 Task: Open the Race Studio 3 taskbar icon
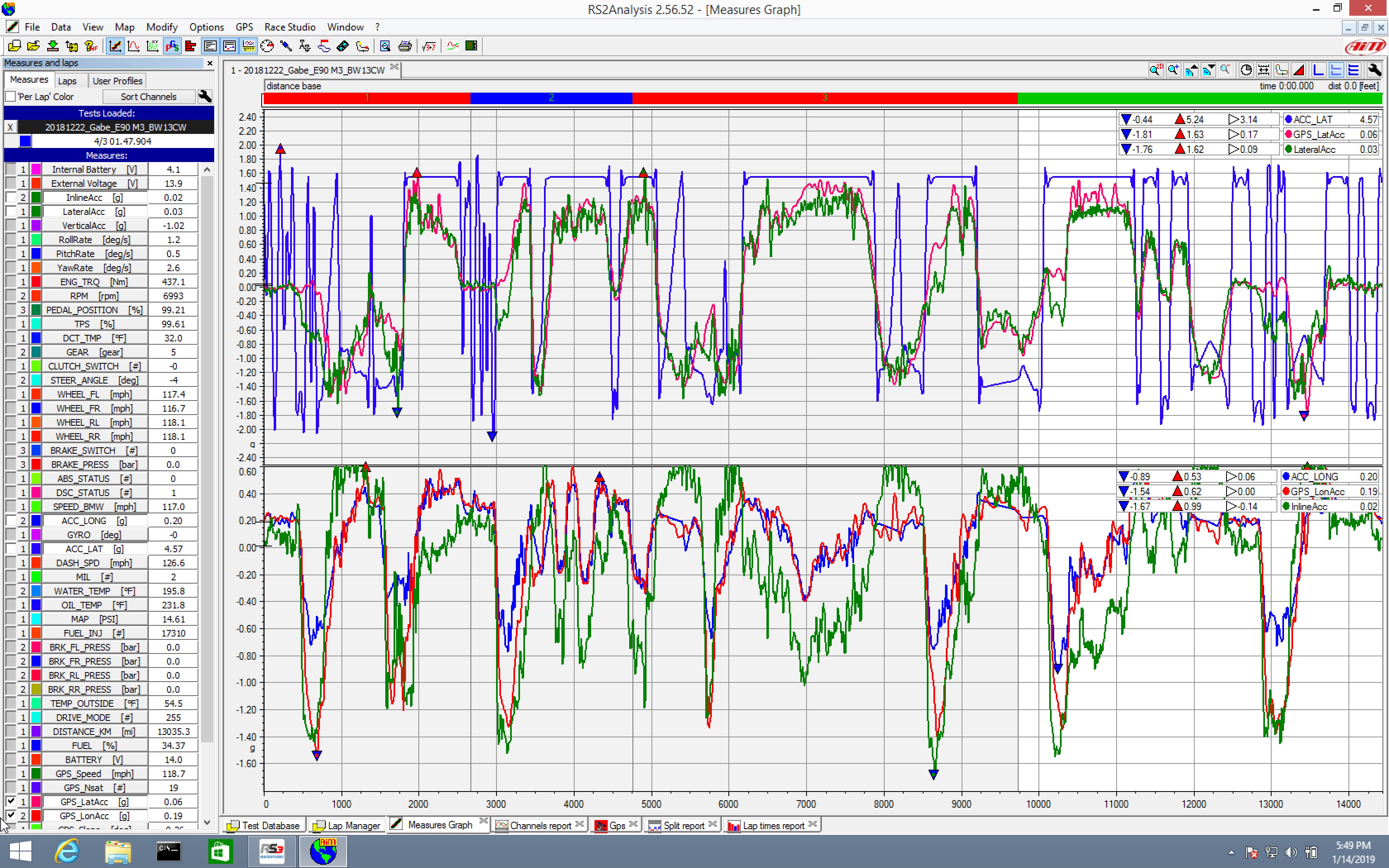click(x=272, y=851)
